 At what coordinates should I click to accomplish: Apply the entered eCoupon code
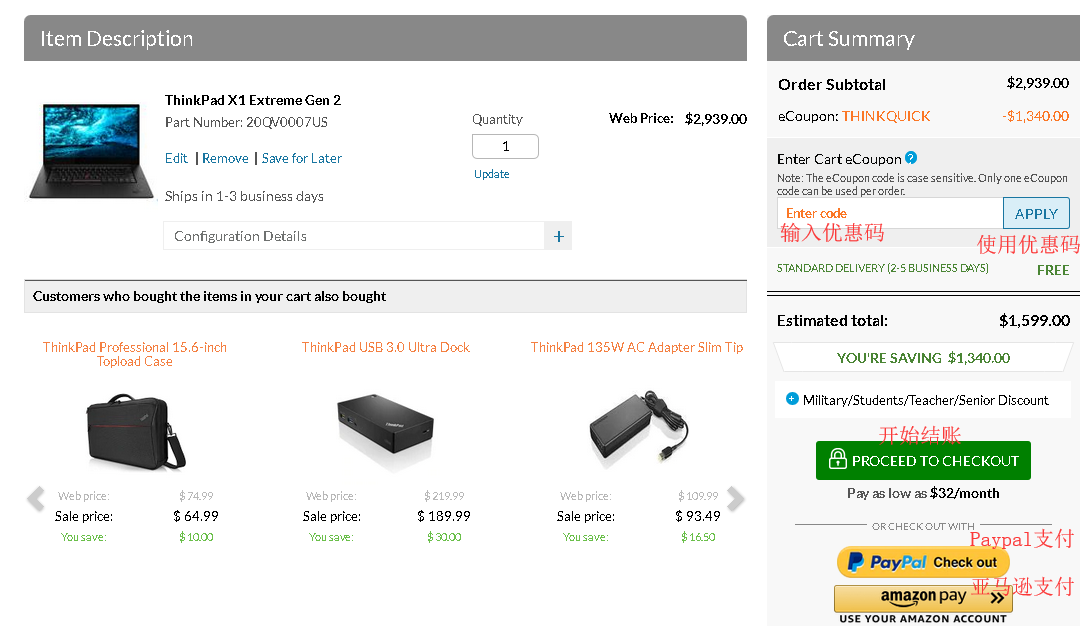pos(1036,213)
